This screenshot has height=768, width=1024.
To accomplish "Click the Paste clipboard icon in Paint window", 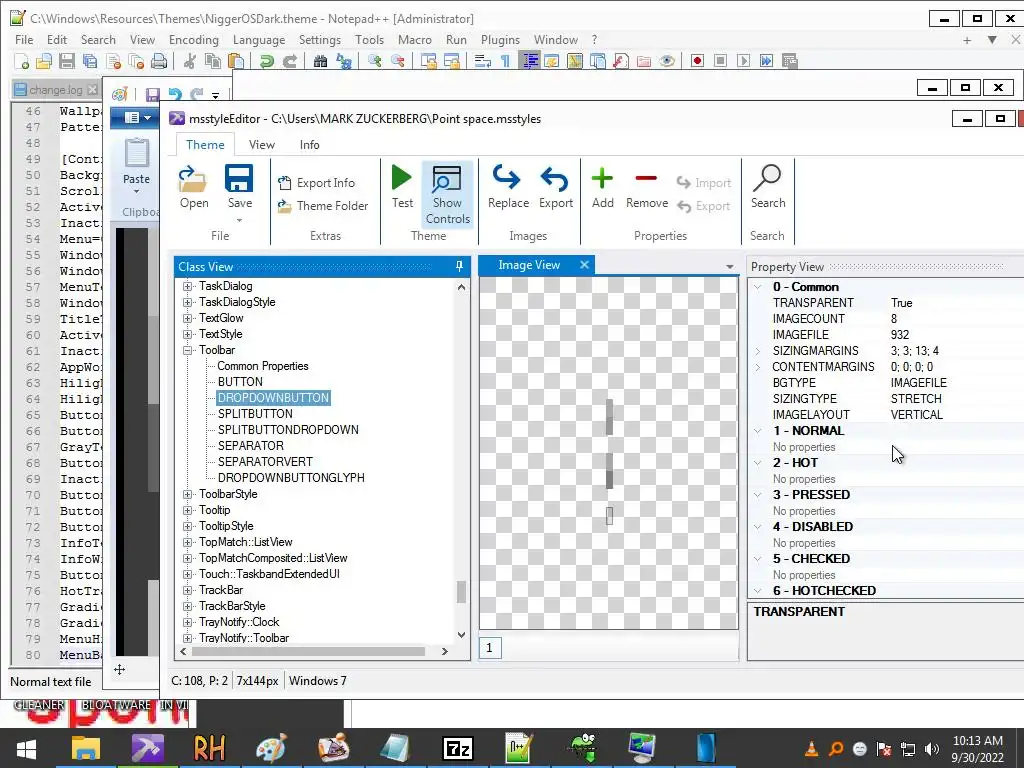I will tap(136, 153).
